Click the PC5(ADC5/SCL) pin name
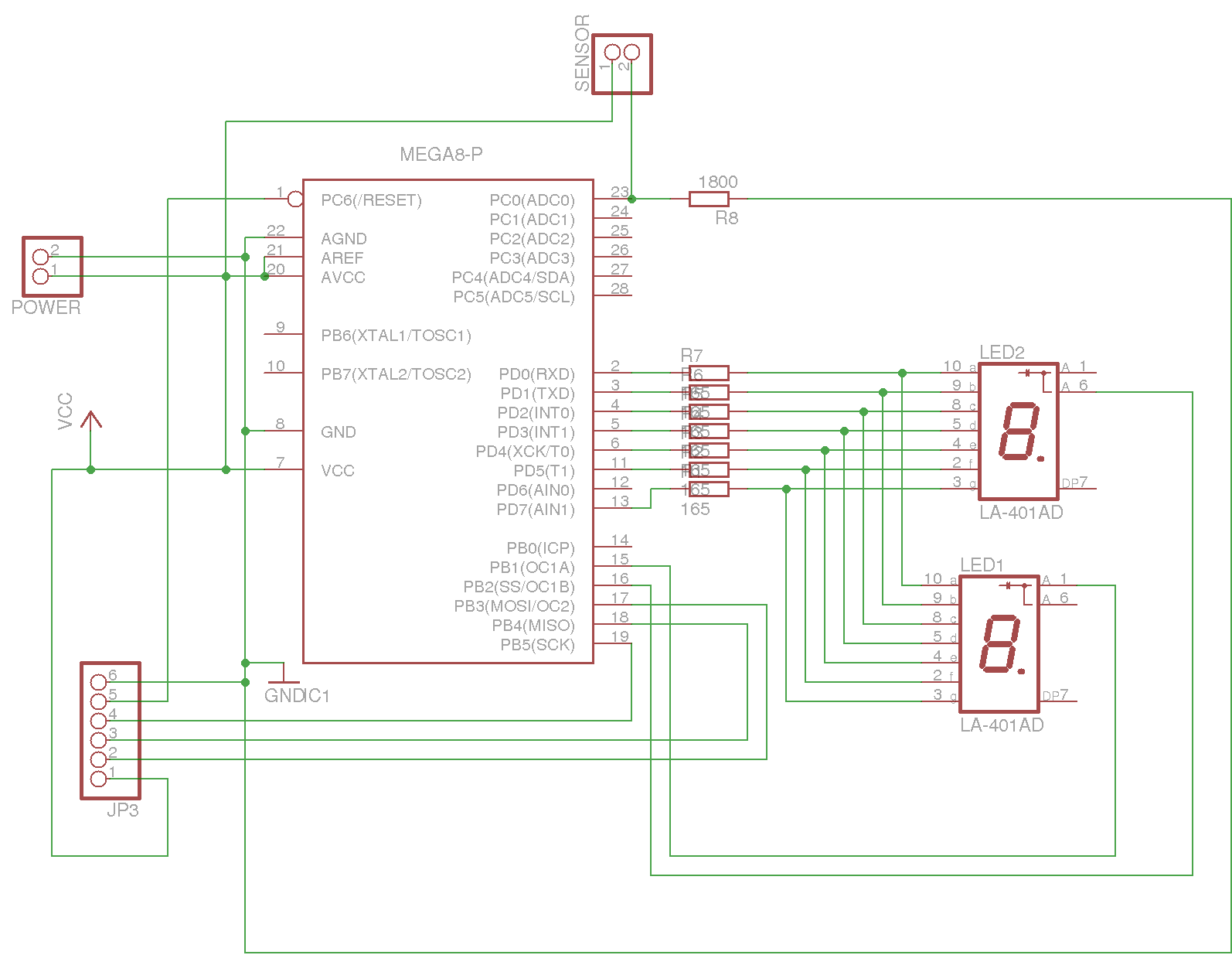 tap(515, 297)
